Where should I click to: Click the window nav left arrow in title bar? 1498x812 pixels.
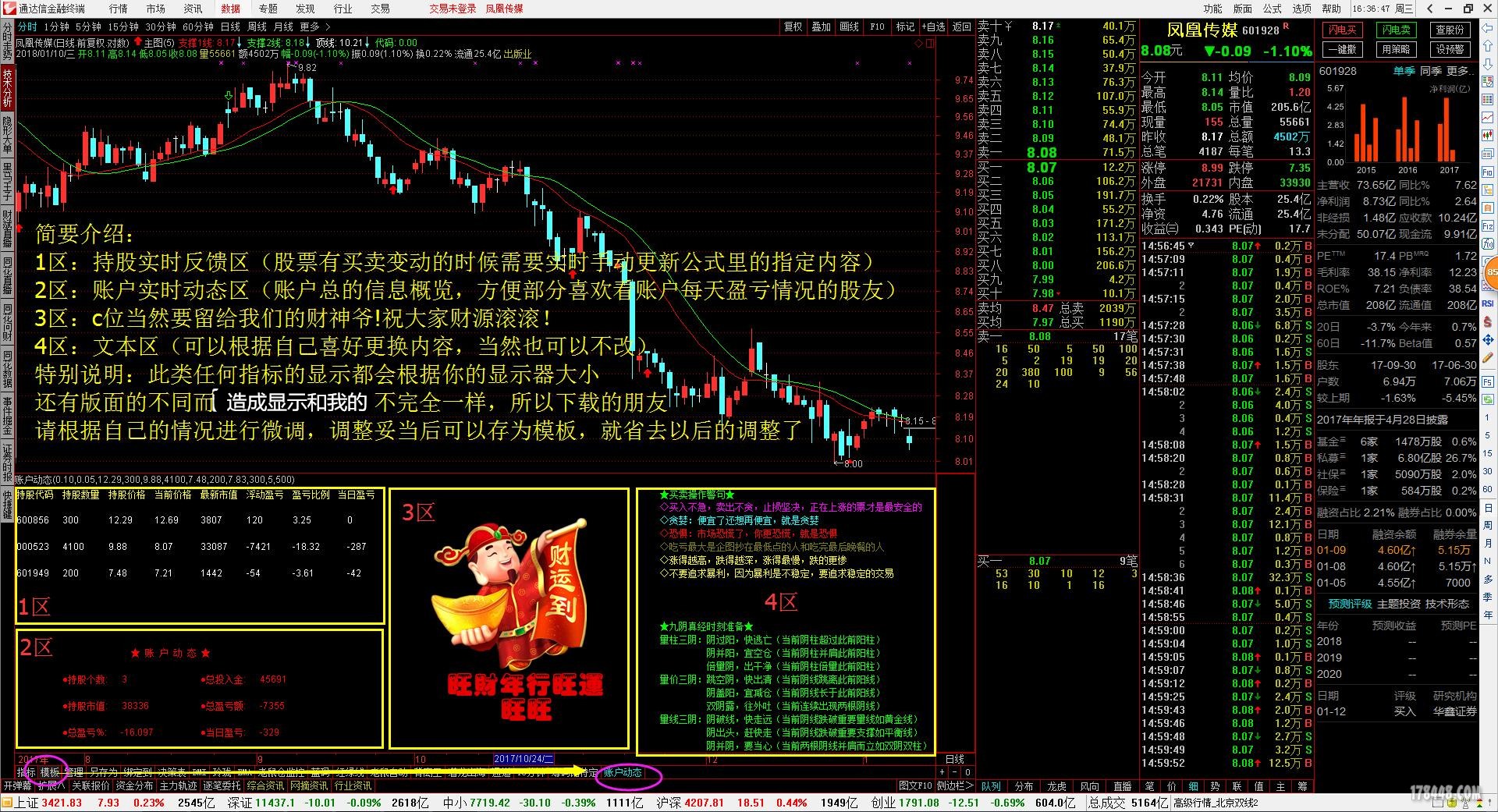tap(1430, 9)
